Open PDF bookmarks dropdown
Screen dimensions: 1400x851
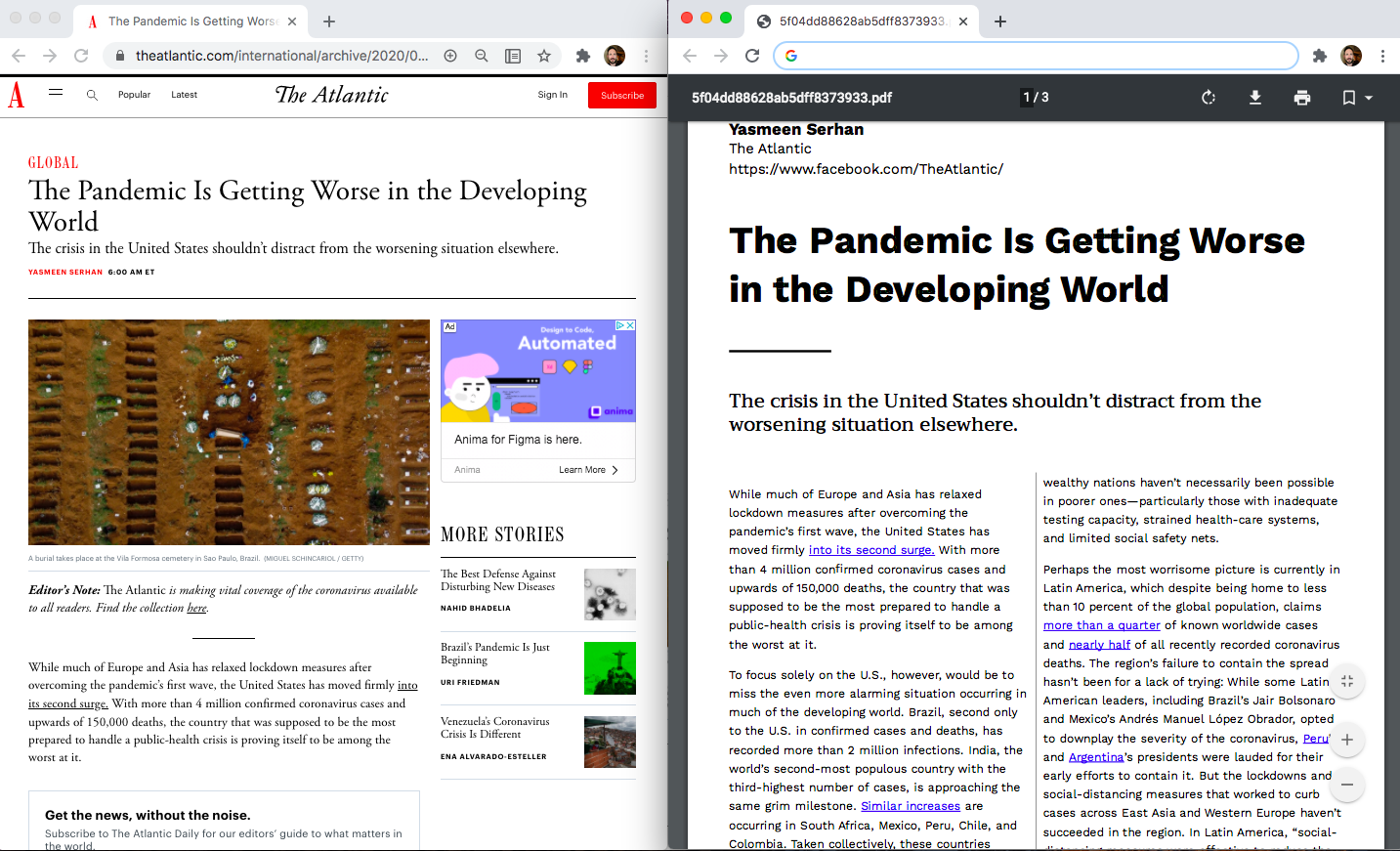pos(1357,98)
